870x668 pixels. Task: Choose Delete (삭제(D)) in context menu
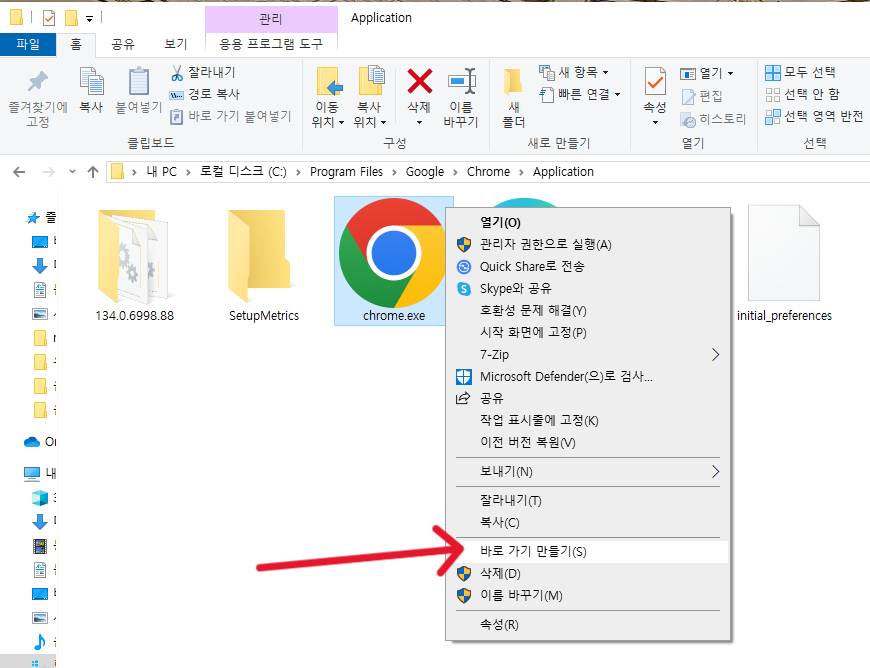coord(588,573)
